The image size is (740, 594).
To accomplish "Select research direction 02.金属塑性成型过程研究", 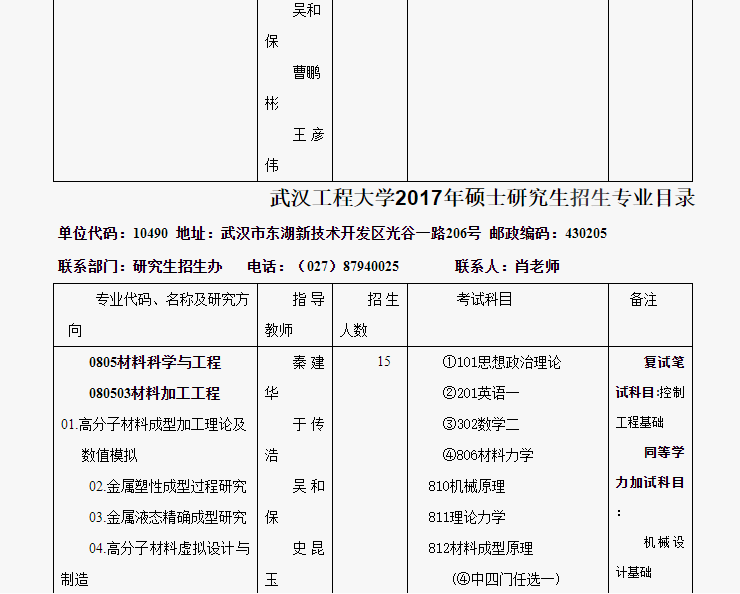I will click(167, 486).
